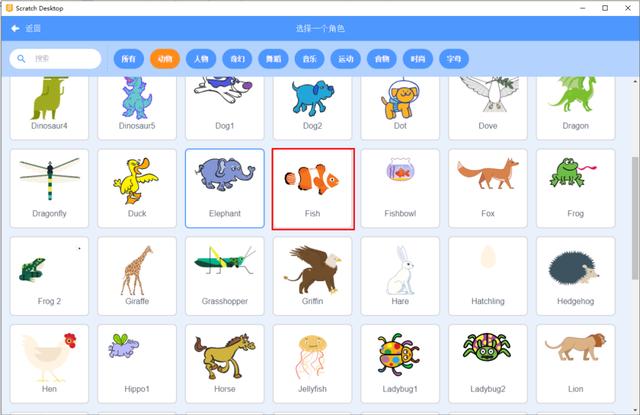
Task: Click the vertical scrollbar thumb
Action: tap(635, 218)
